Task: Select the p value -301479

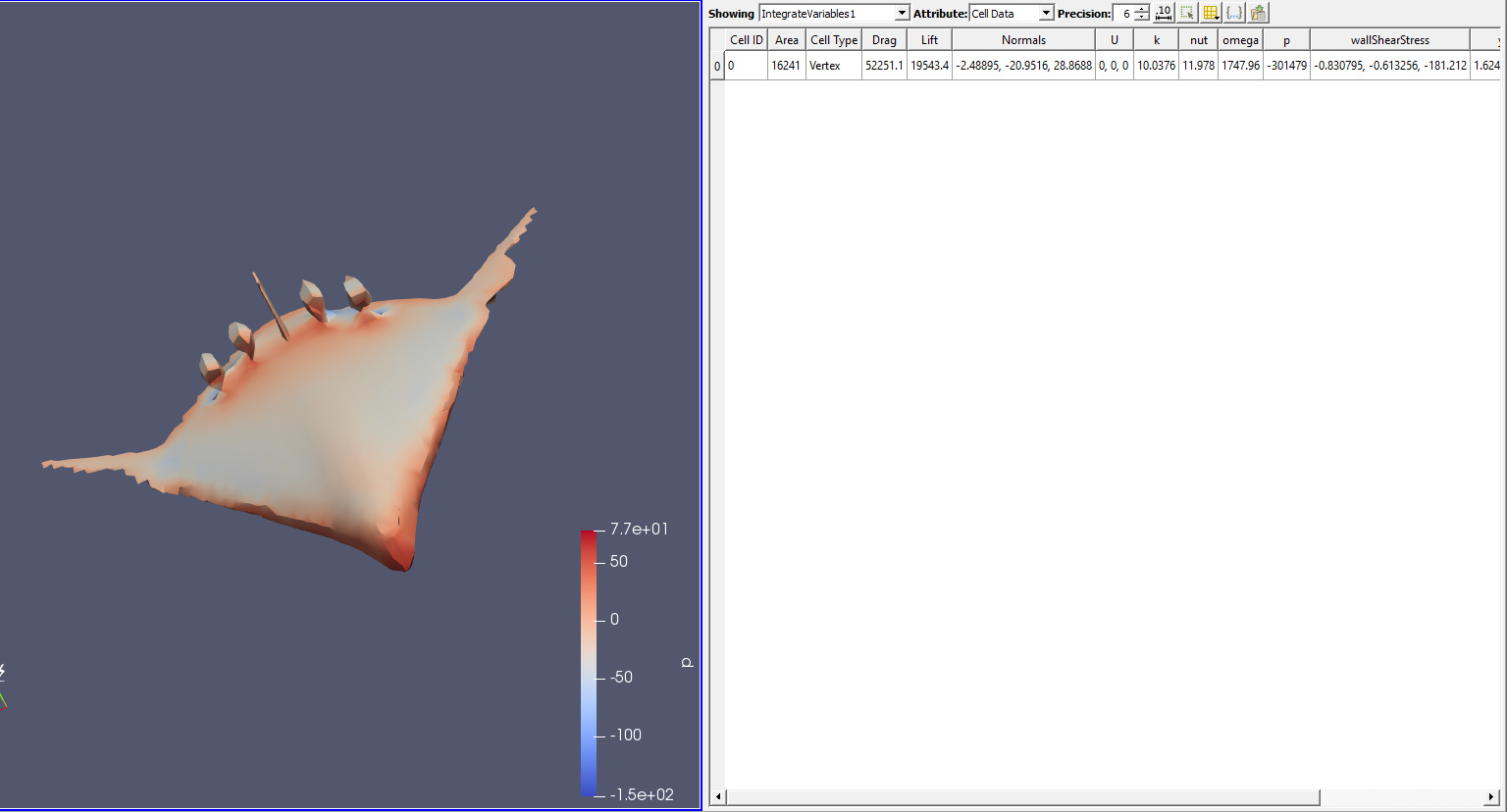Action: pos(1286,66)
